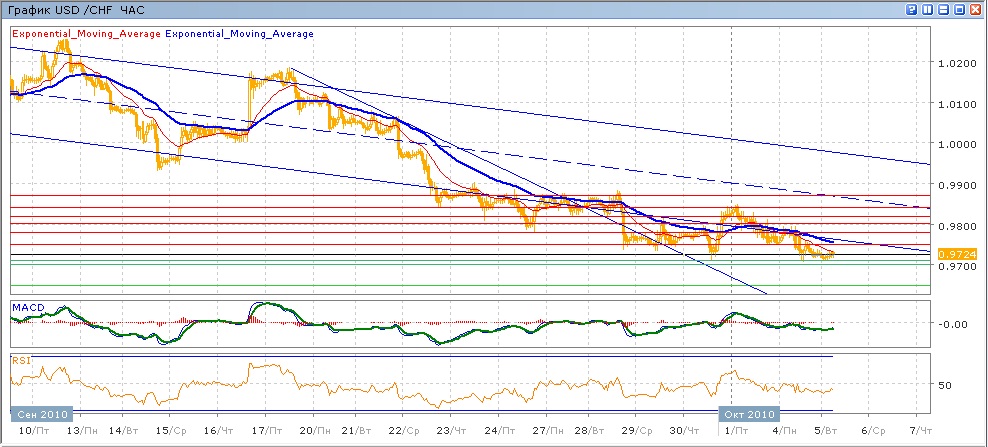Screen dimensions: 988x447
Task: Click the 17/Пт date on time axis
Action: 265,429
